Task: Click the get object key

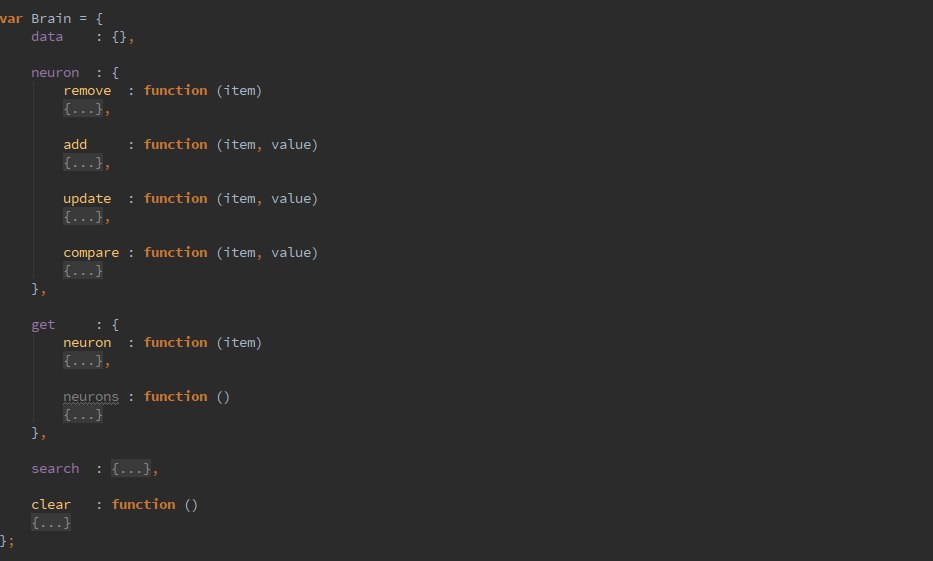Action: (43, 324)
